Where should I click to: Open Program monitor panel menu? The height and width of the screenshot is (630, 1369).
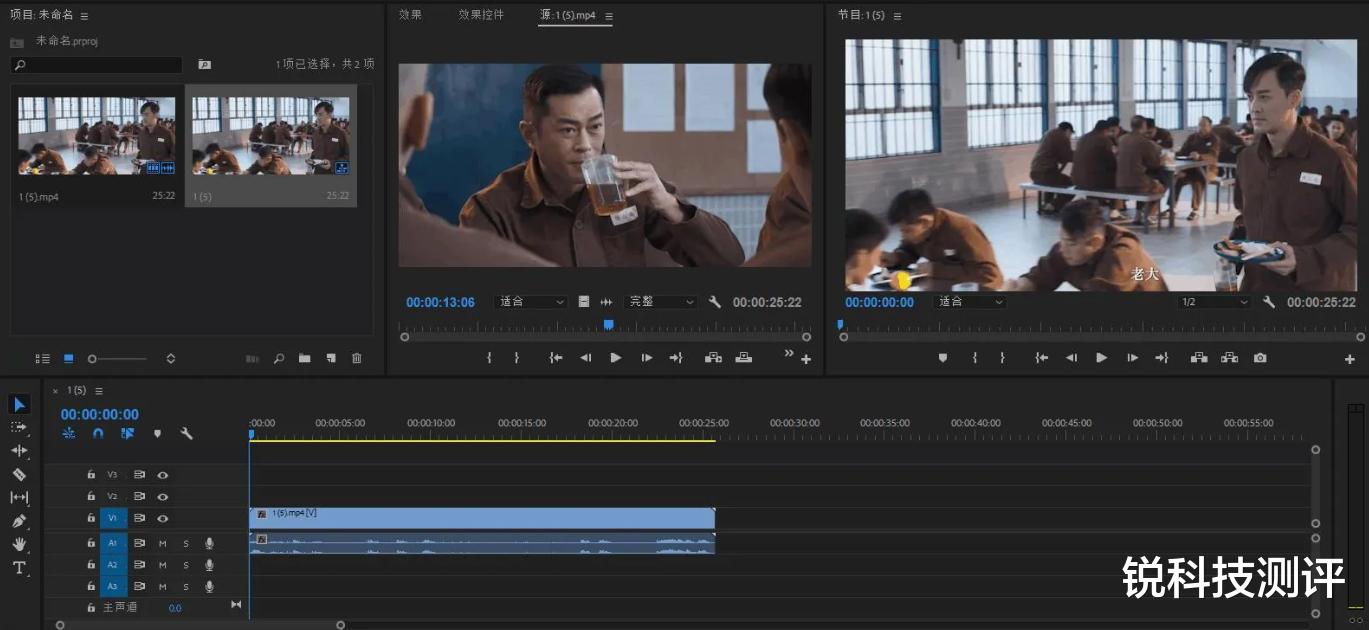point(897,16)
